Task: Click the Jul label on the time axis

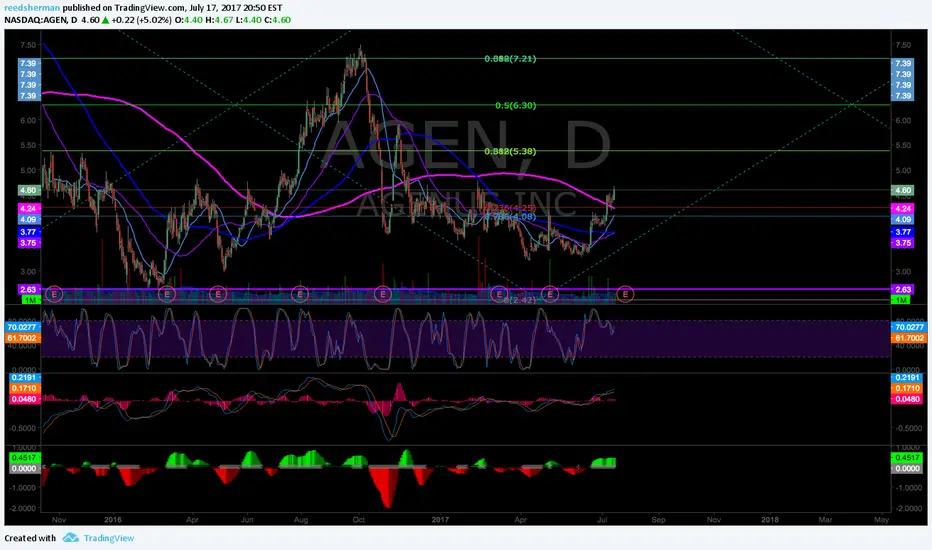Action: pyautogui.click(x=602, y=520)
